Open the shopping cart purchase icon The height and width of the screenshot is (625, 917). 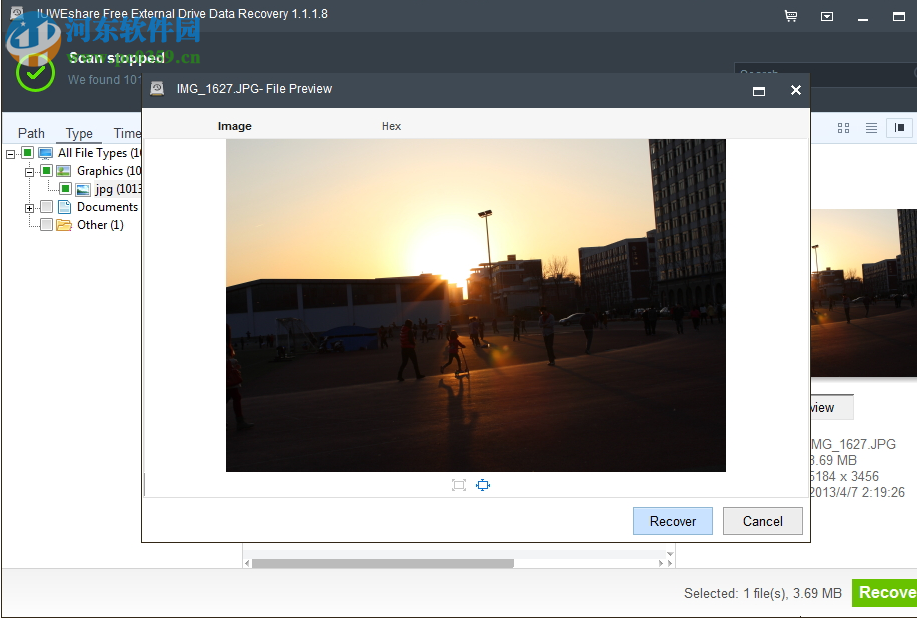[790, 16]
